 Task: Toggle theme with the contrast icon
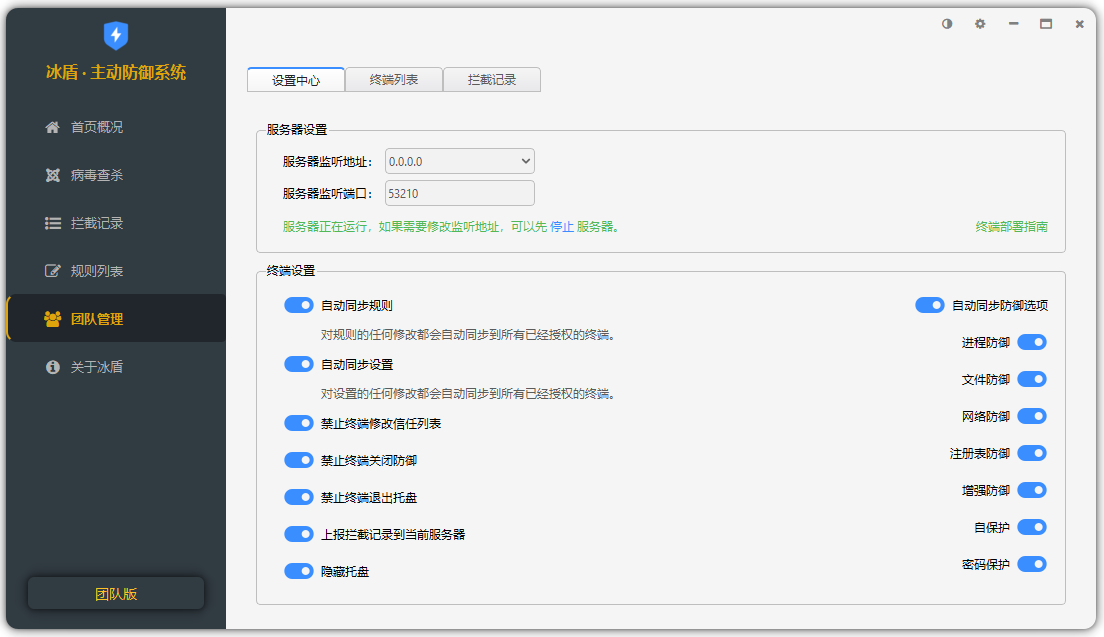tap(947, 24)
